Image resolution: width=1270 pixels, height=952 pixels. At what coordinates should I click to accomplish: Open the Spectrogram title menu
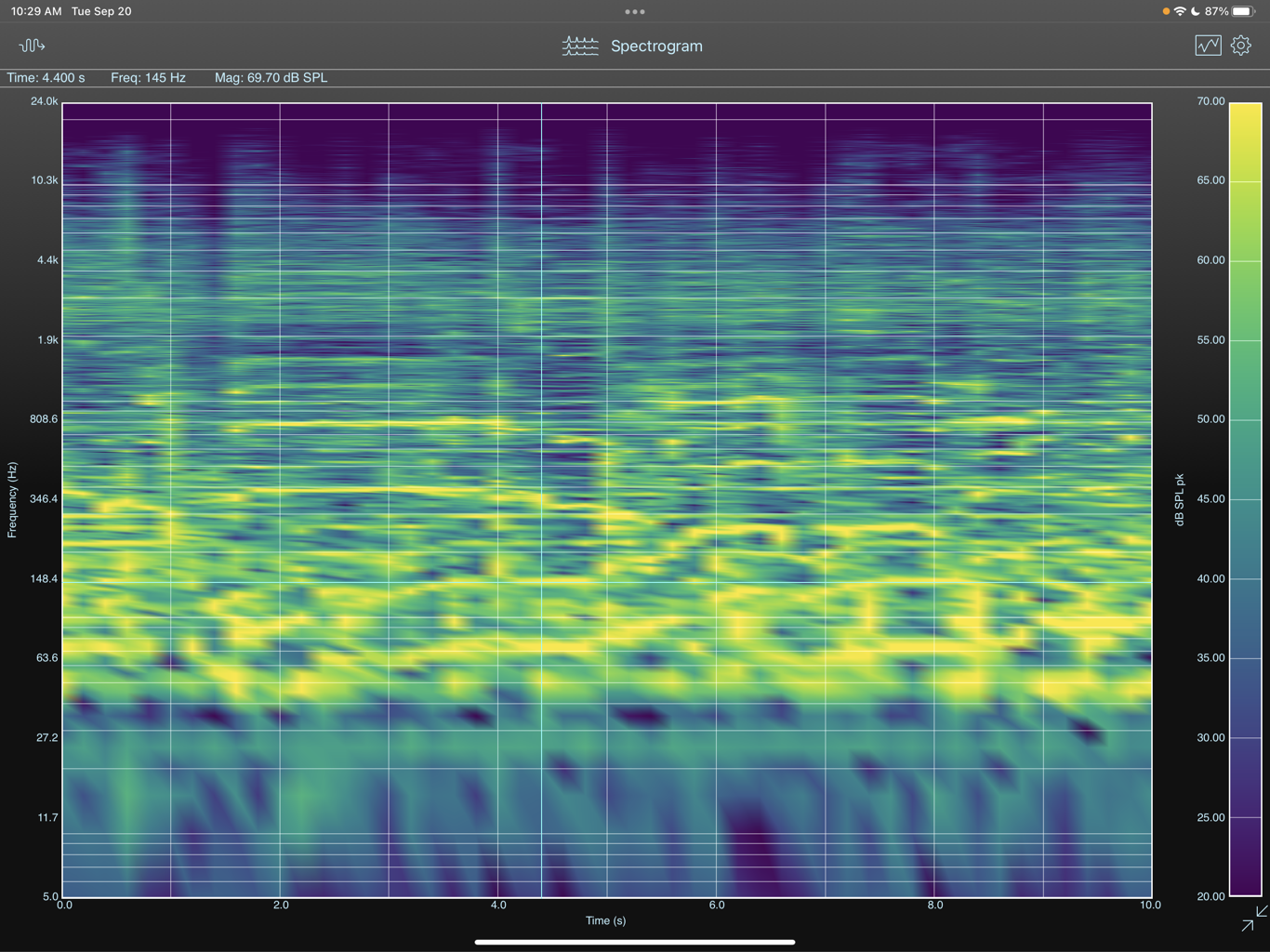click(x=656, y=46)
